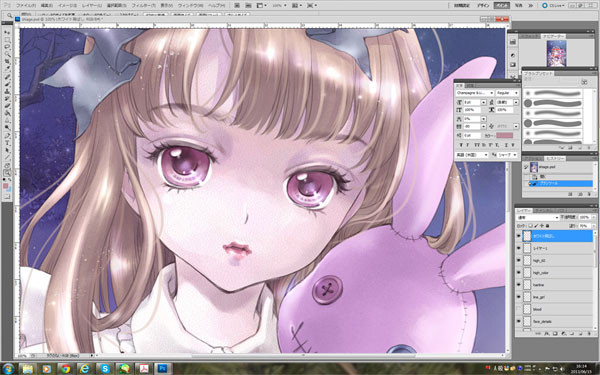The width and height of the screenshot is (600, 375).
Task: Select the high_color layer row
Action: tap(554, 273)
